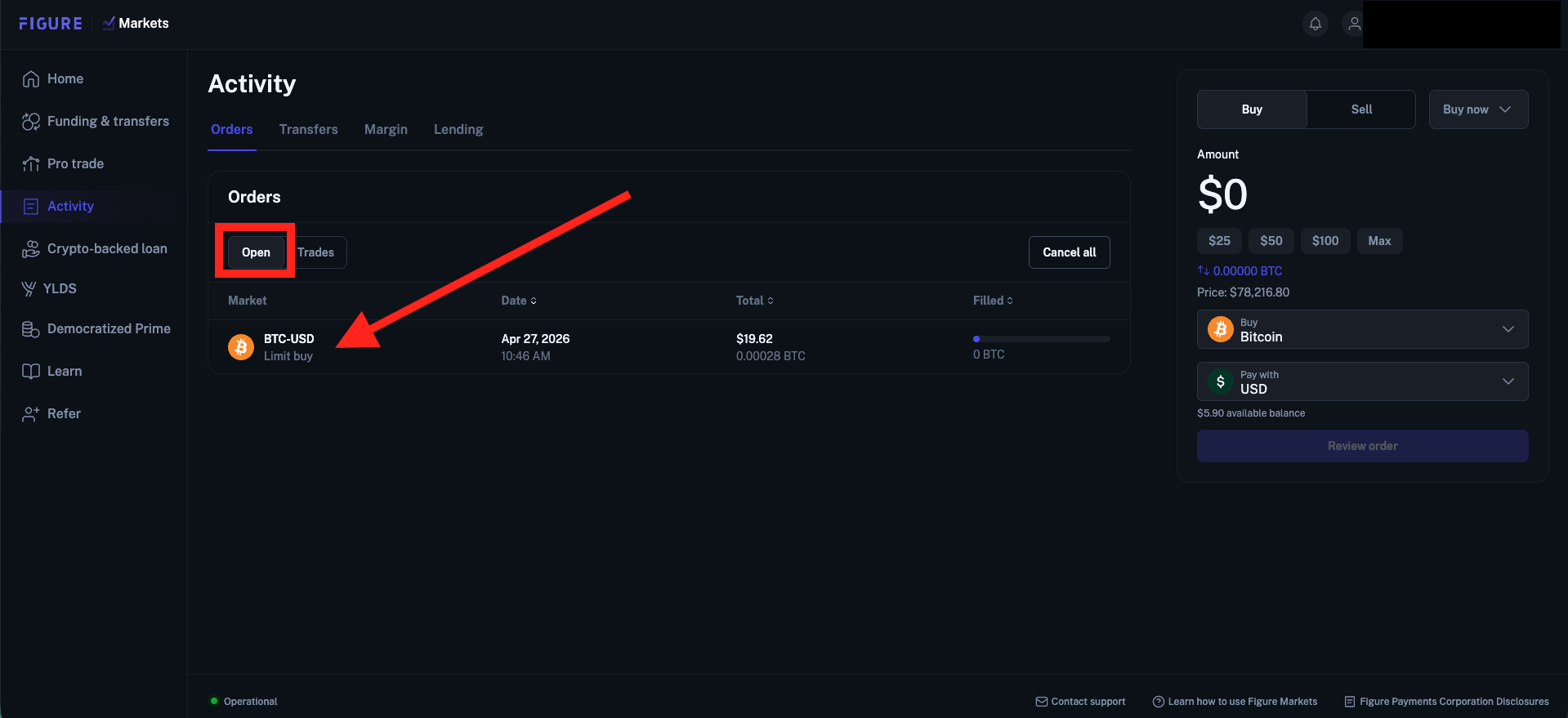
Task: Click the Democratized Prime database icon
Action: (x=31, y=329)
